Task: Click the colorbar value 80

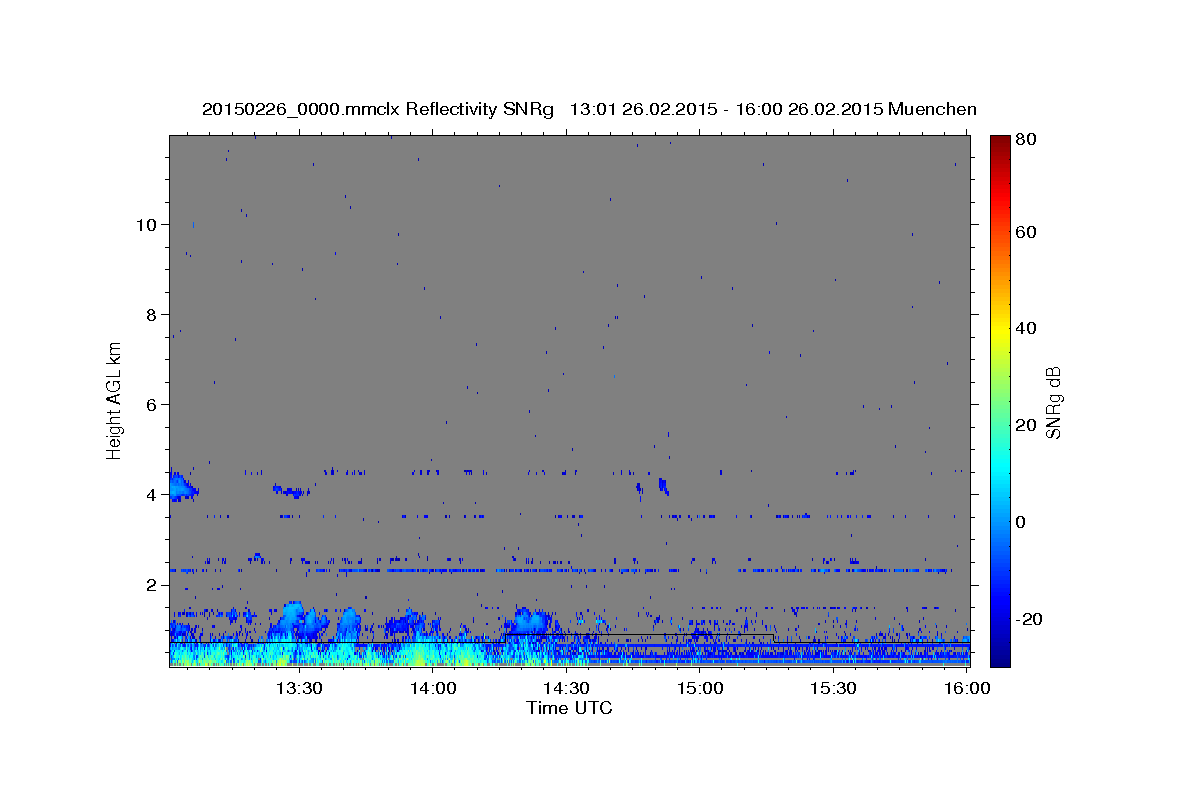Action: (1025, 140)
